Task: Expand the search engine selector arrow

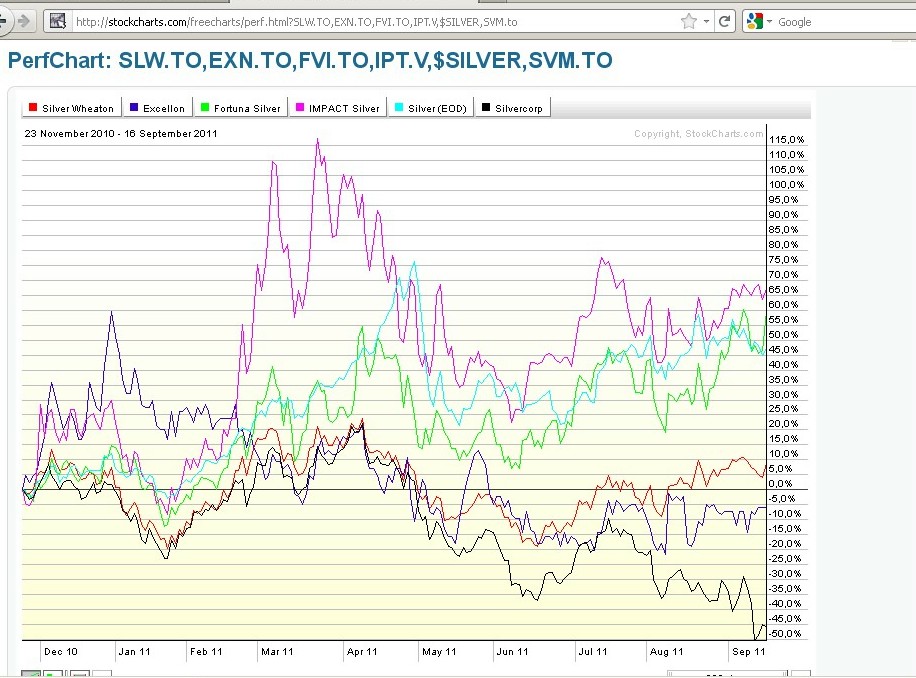Action: (x=768, y=21)
